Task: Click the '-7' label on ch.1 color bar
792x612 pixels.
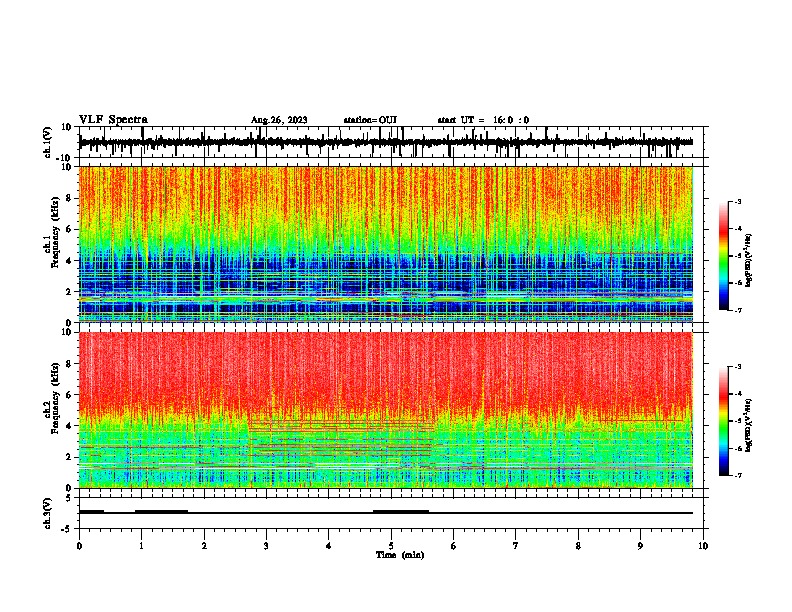Action: (x=737, y=310)
